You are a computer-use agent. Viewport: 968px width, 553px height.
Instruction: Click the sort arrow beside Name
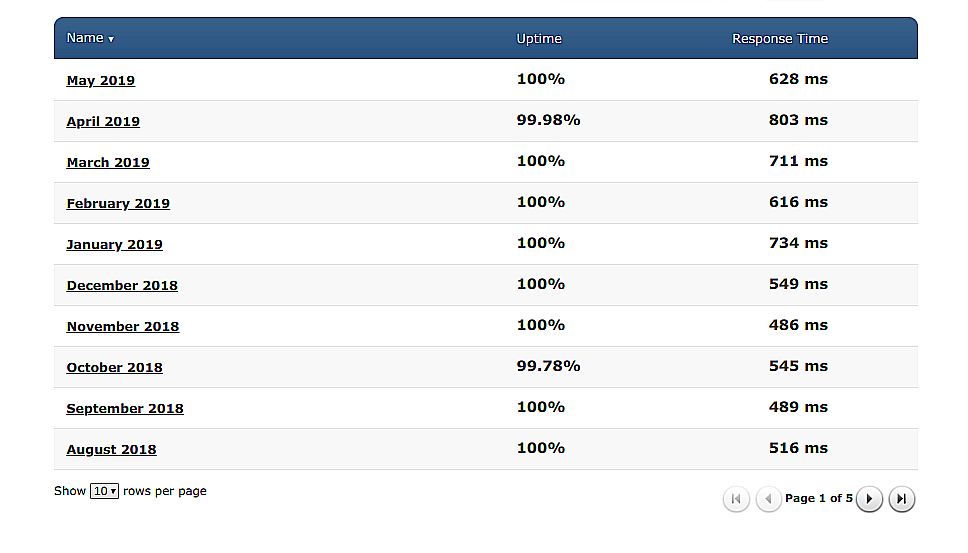[111, 39]
